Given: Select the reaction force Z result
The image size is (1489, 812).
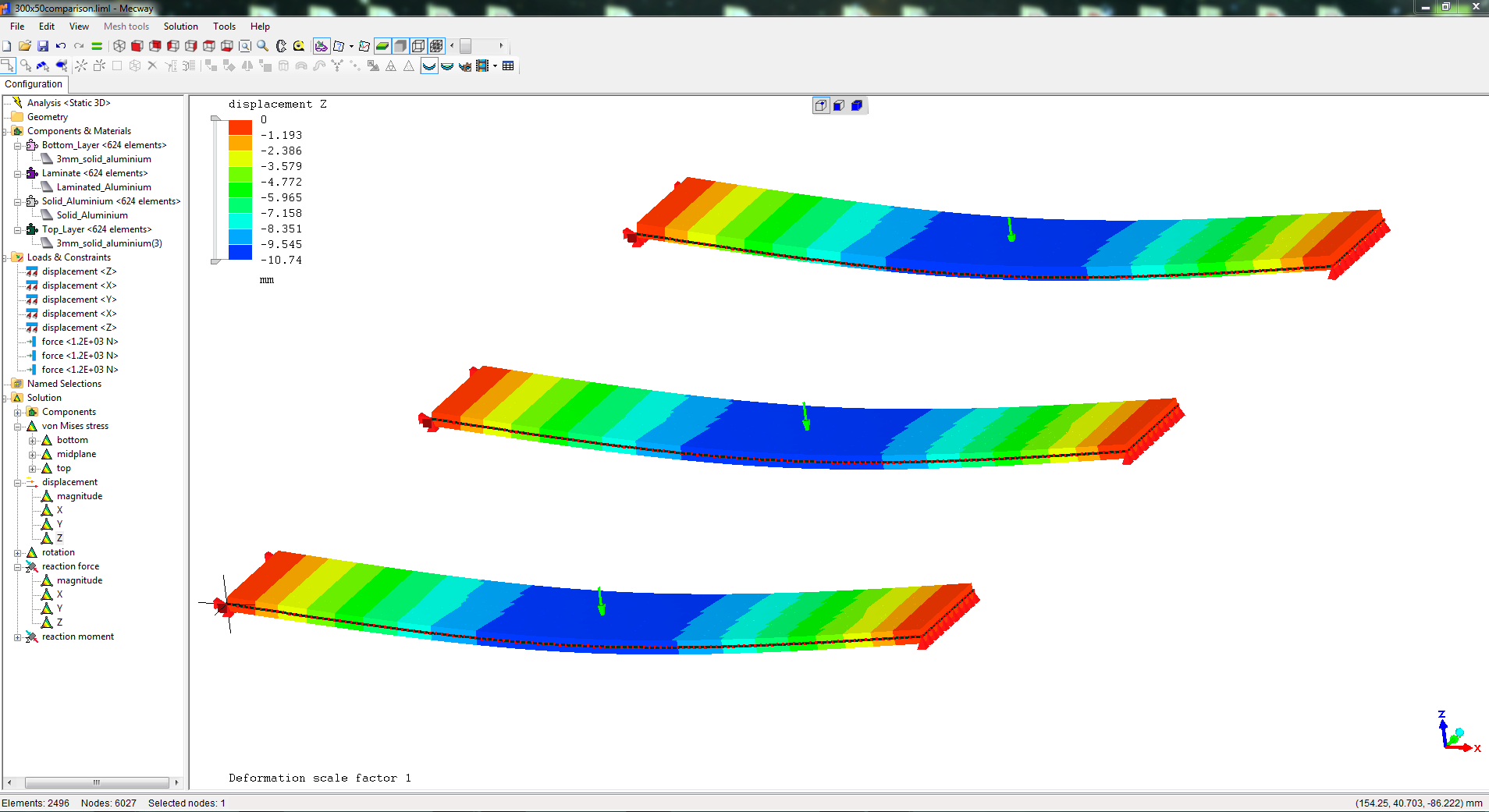Looking at the screenshot, I should [59, 622].
